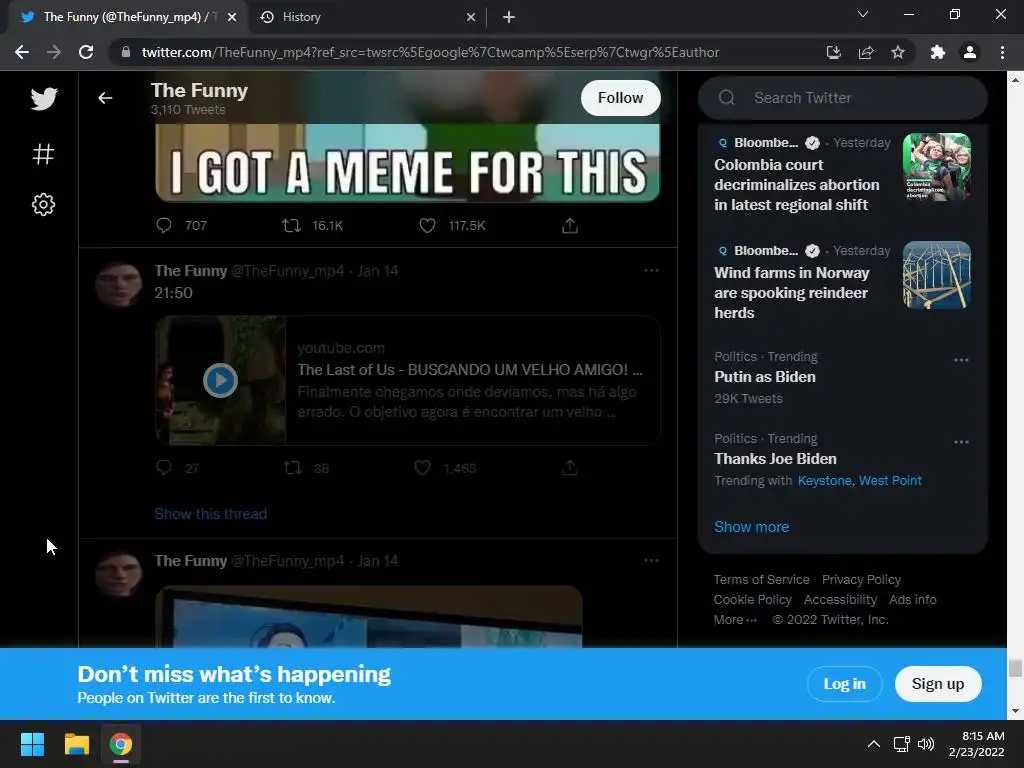Open Thanks Joe Biden trending topic
This screenshot has width=1024, height=768.
(x=775, y=459)
